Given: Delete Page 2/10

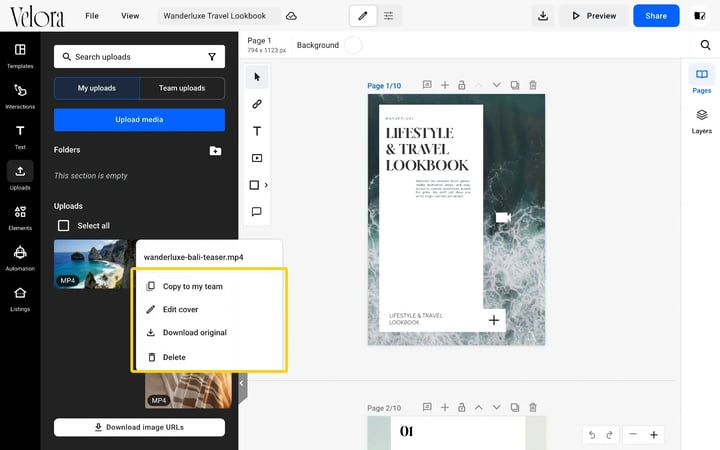Looking at the screenshot, I should point(533,407).
